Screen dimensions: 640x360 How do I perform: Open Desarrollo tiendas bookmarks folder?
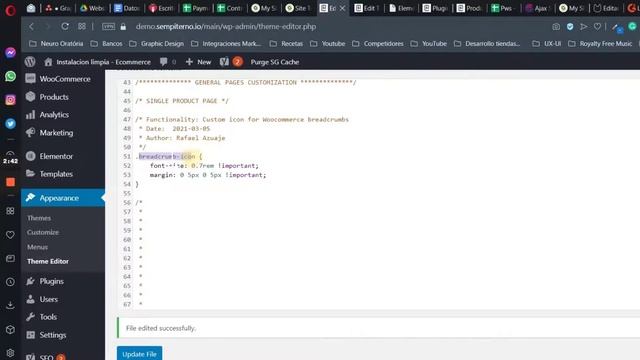[487, 44]
